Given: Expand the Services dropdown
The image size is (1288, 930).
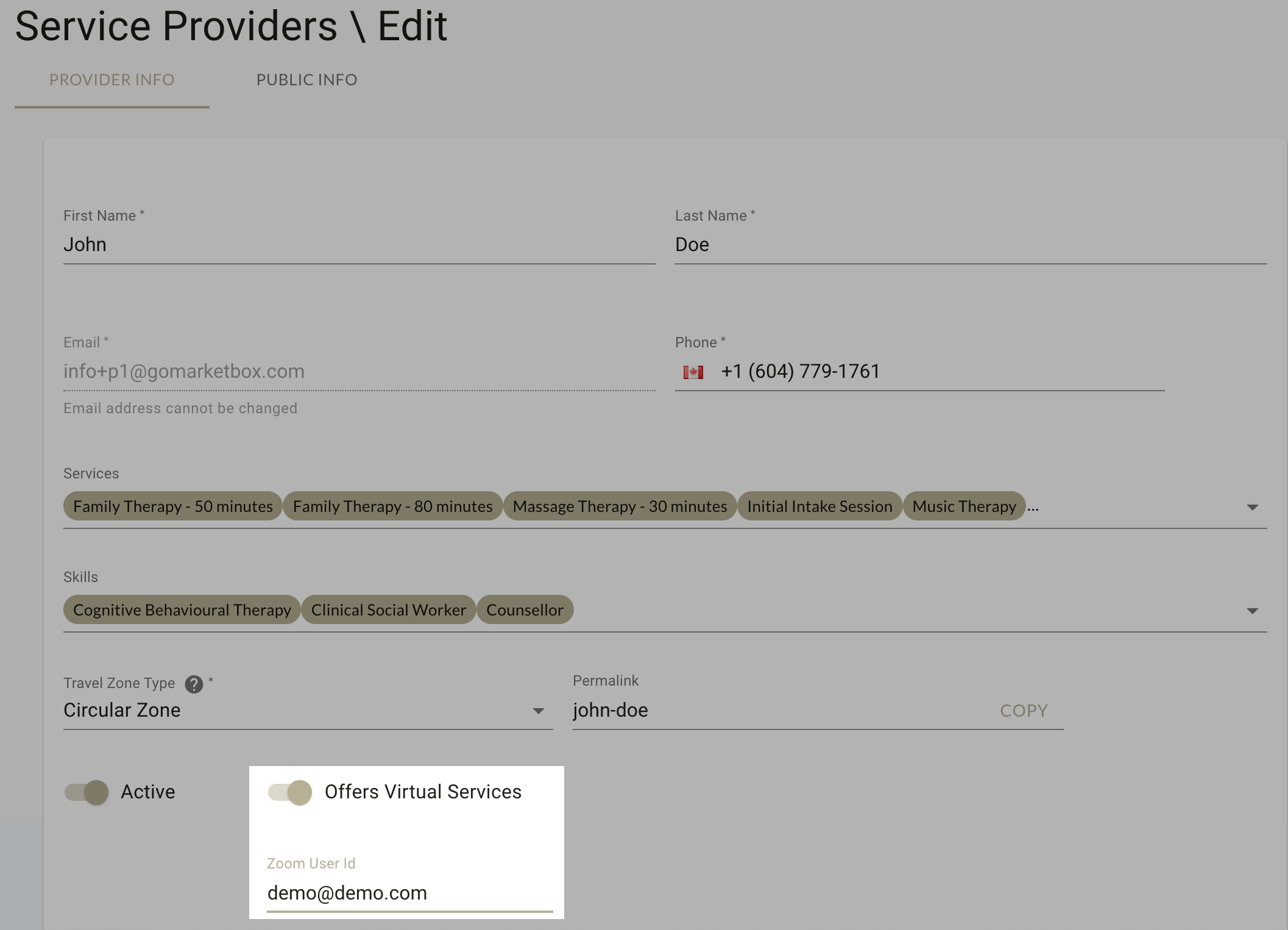Looking at the screenshot, I should pyautogui.click(x=1253, y=506).
